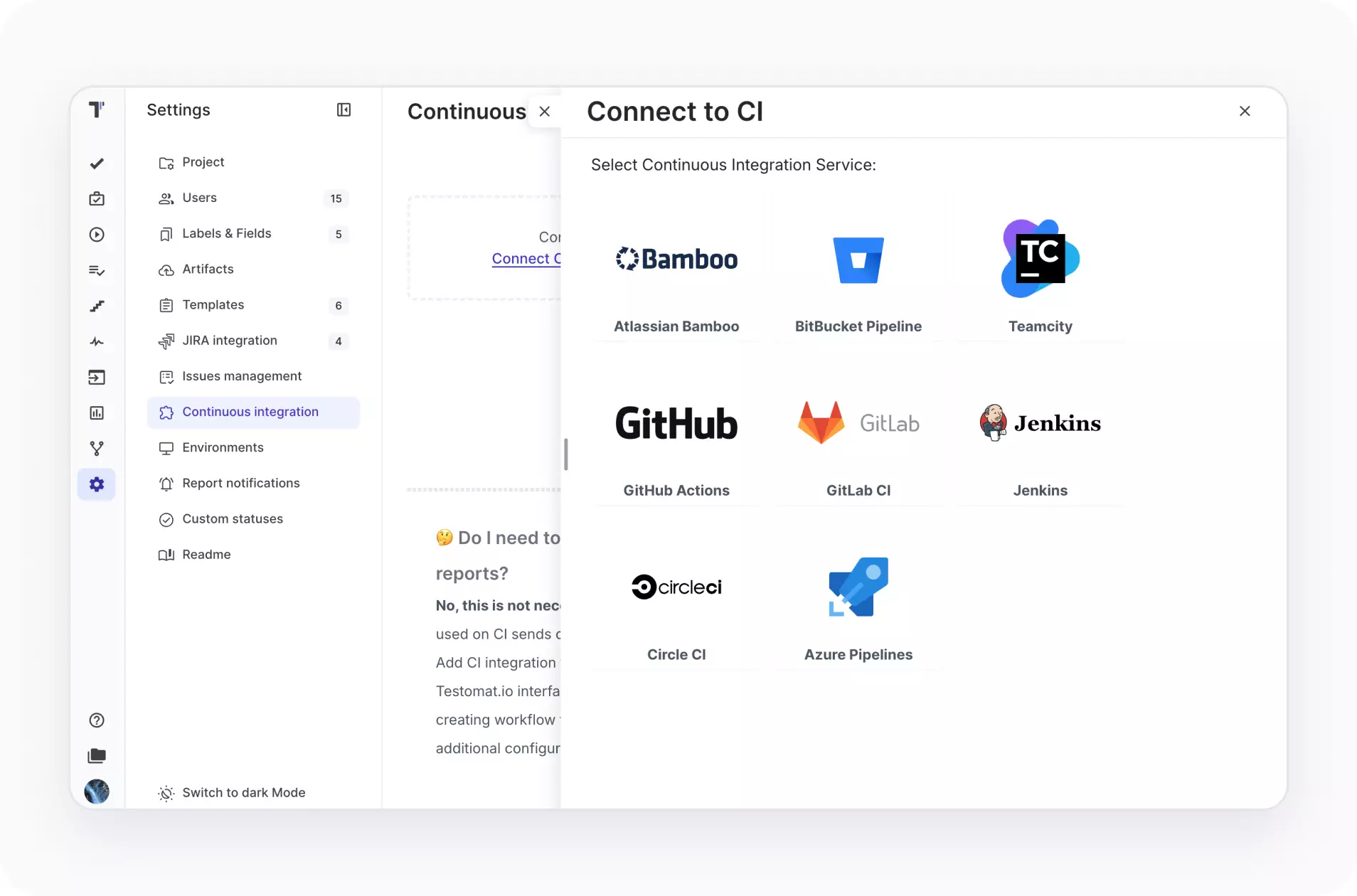This screenshot has height=896, width=1357.
Task: Open the Projects folder icon at bottom
Action: point(97,756)
